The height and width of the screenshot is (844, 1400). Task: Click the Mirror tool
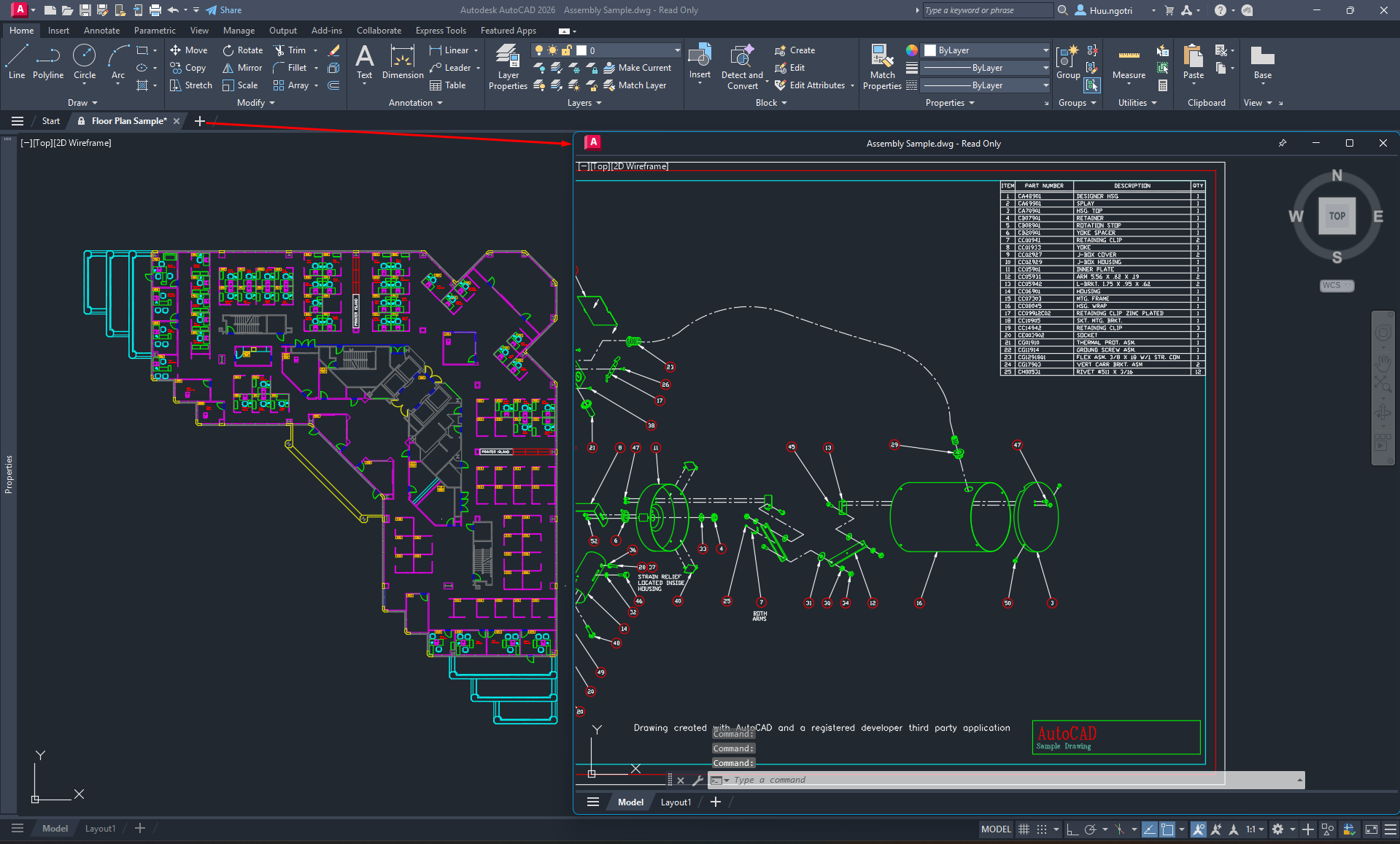tap(242, 68)
